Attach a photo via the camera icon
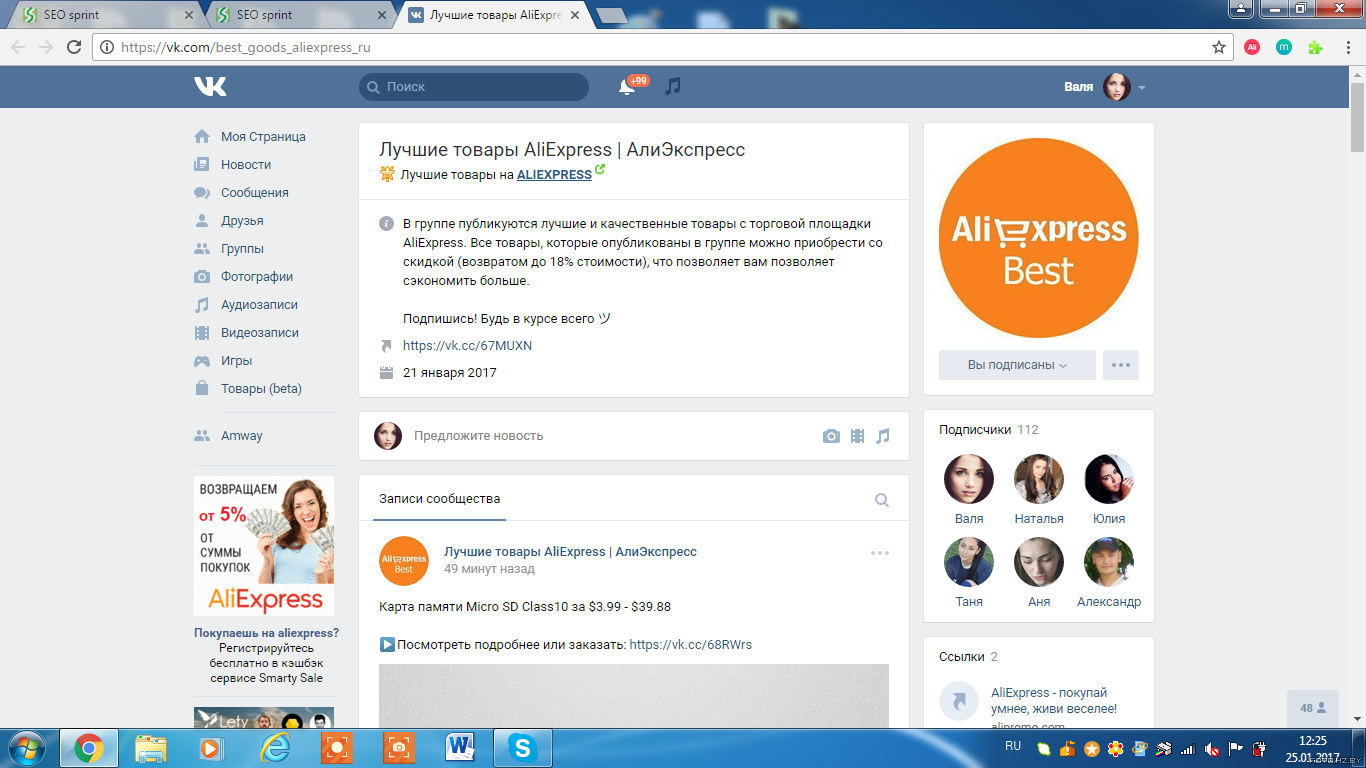1366x768 pixels. [x=831, y=436]
